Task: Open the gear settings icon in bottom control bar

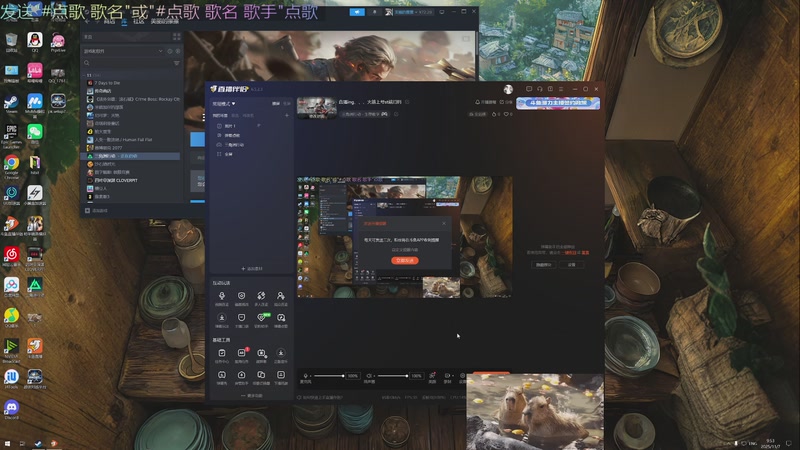Action: [463, 376]
